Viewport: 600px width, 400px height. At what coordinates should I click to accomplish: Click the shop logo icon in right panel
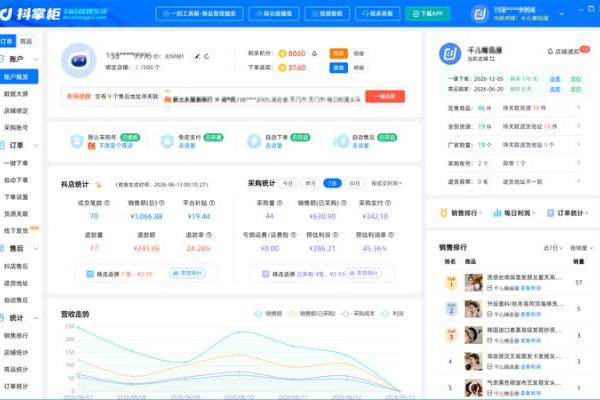(x=450, y=54)
